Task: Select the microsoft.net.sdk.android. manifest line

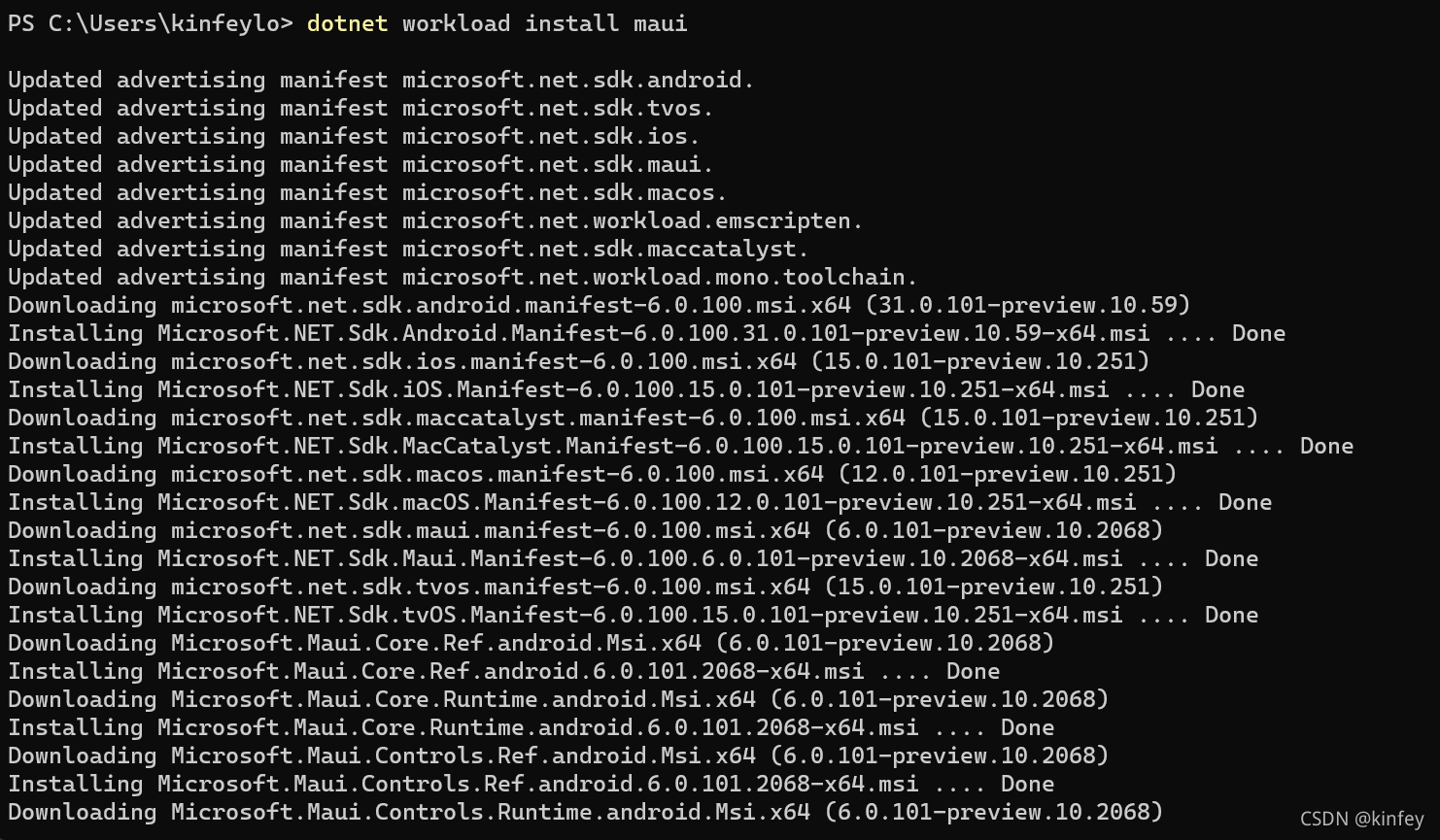Action: click(381, 80)
